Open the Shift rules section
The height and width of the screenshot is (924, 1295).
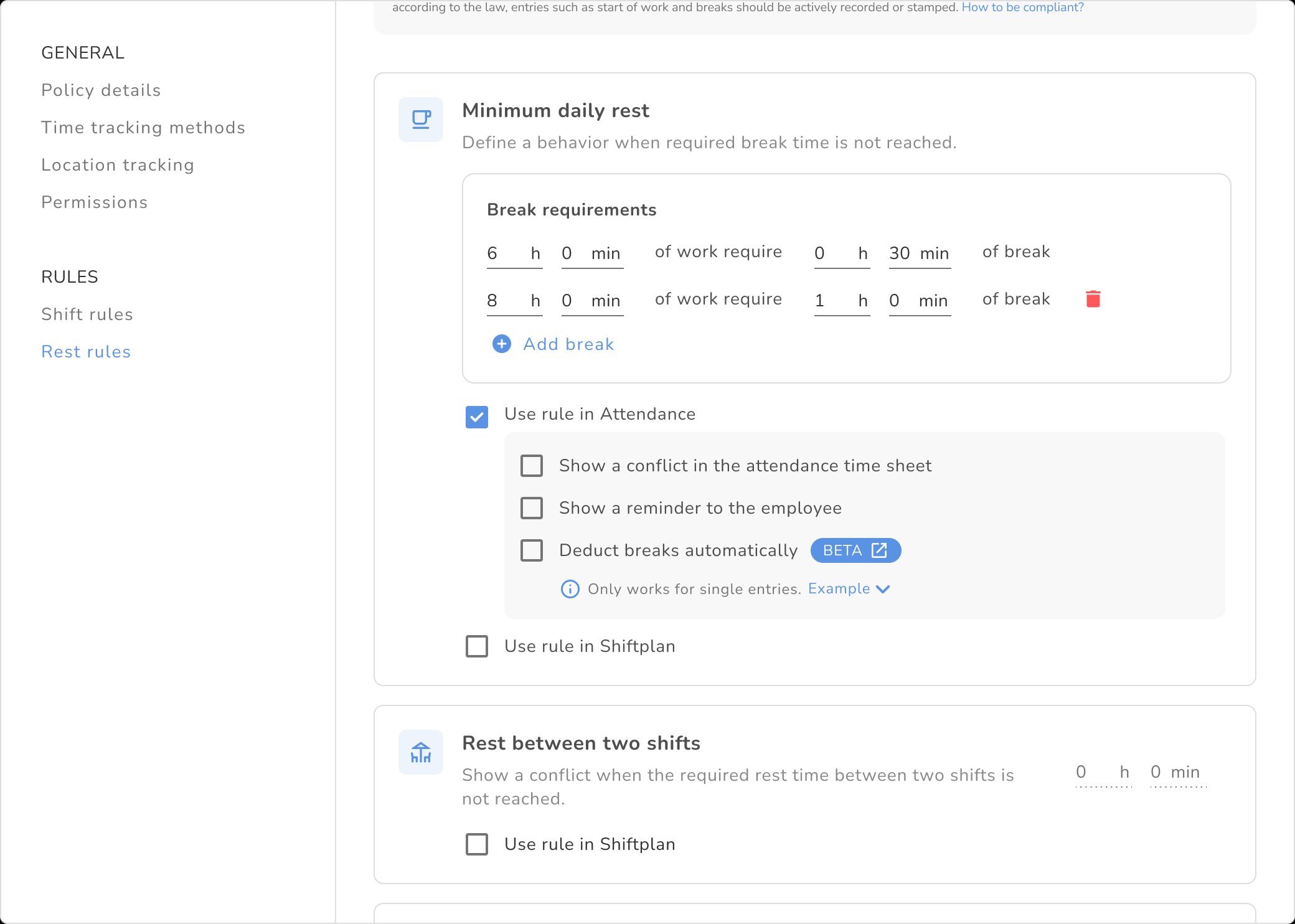(87, 314)
